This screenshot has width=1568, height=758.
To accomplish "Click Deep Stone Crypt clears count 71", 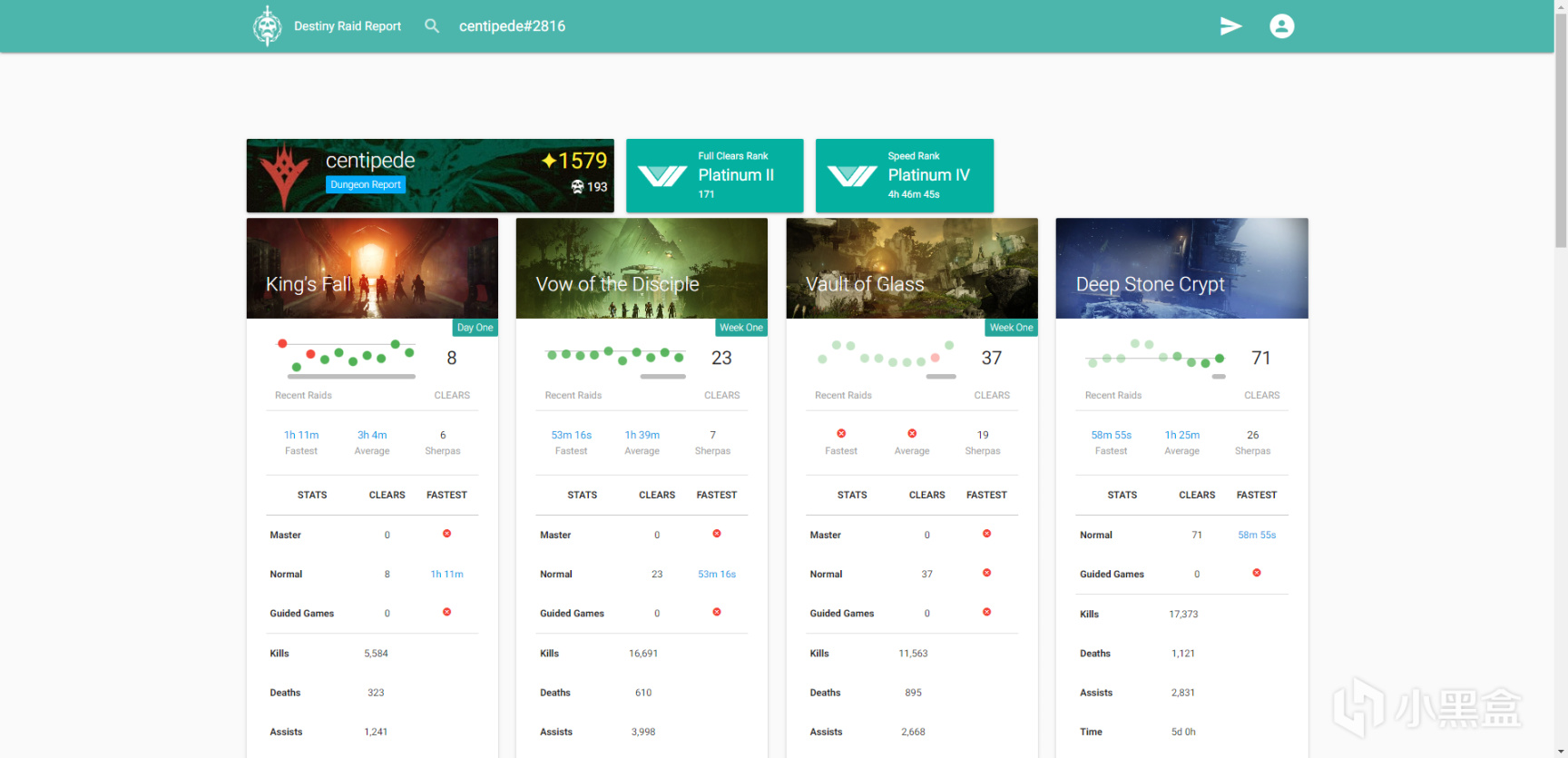I will point(1261,358).
